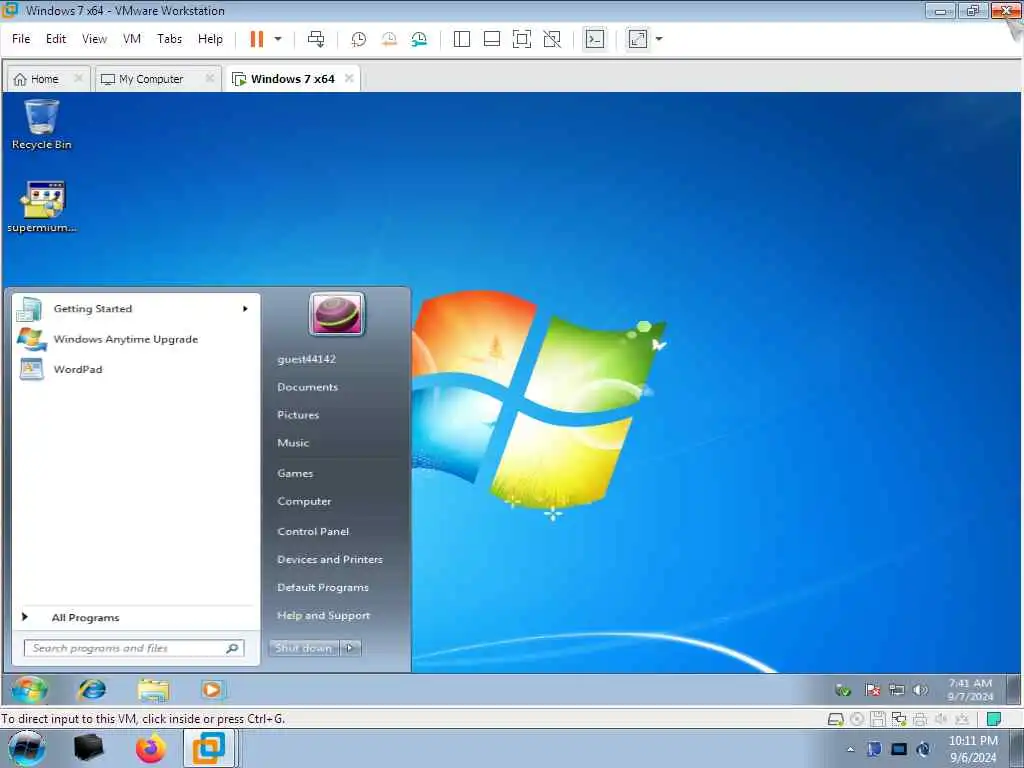Open Control Panel from Start menu

coord(313,532)
